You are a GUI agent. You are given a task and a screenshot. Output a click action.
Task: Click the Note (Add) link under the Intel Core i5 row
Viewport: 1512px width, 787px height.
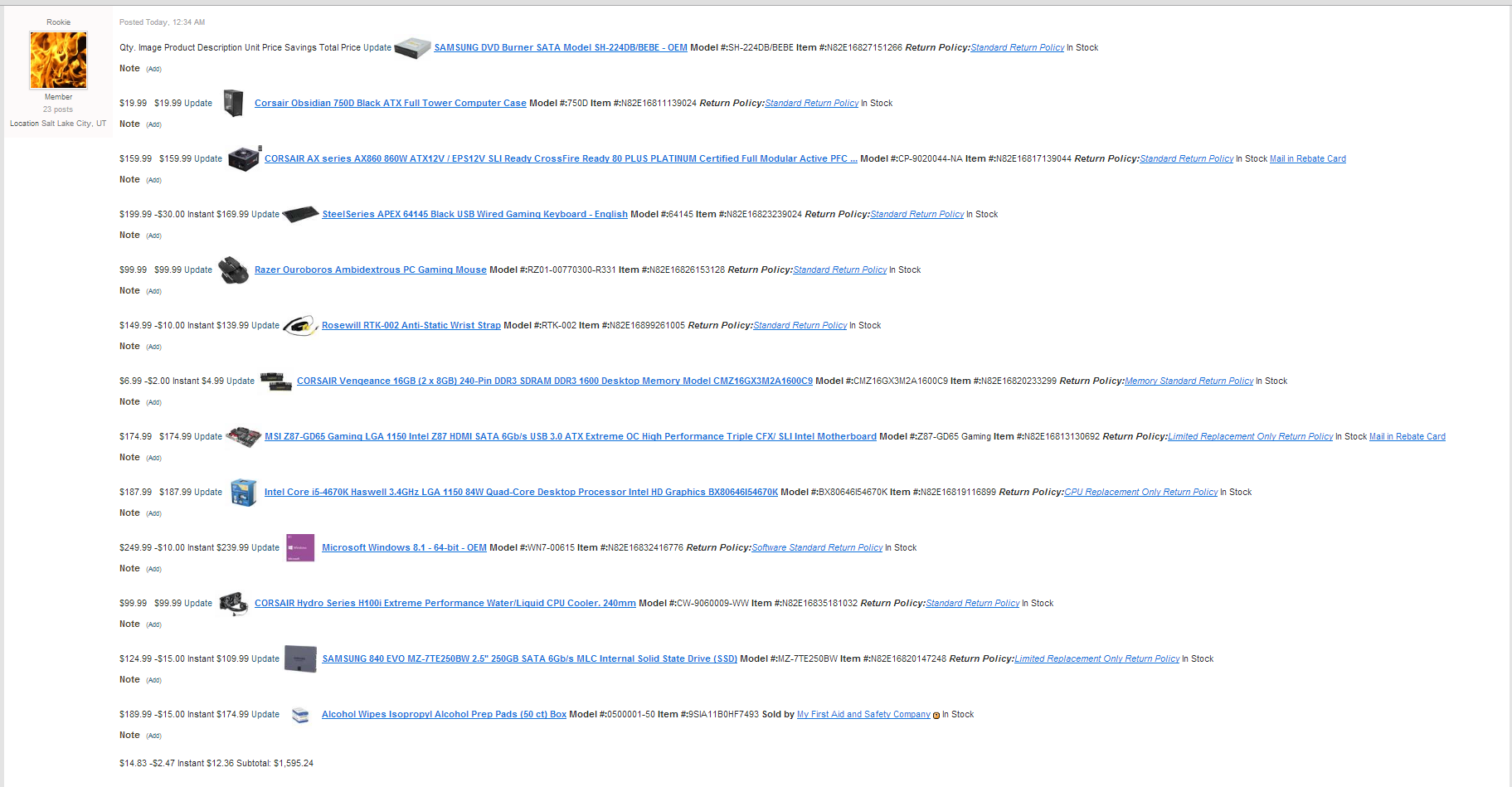click(x=153, y=514)
